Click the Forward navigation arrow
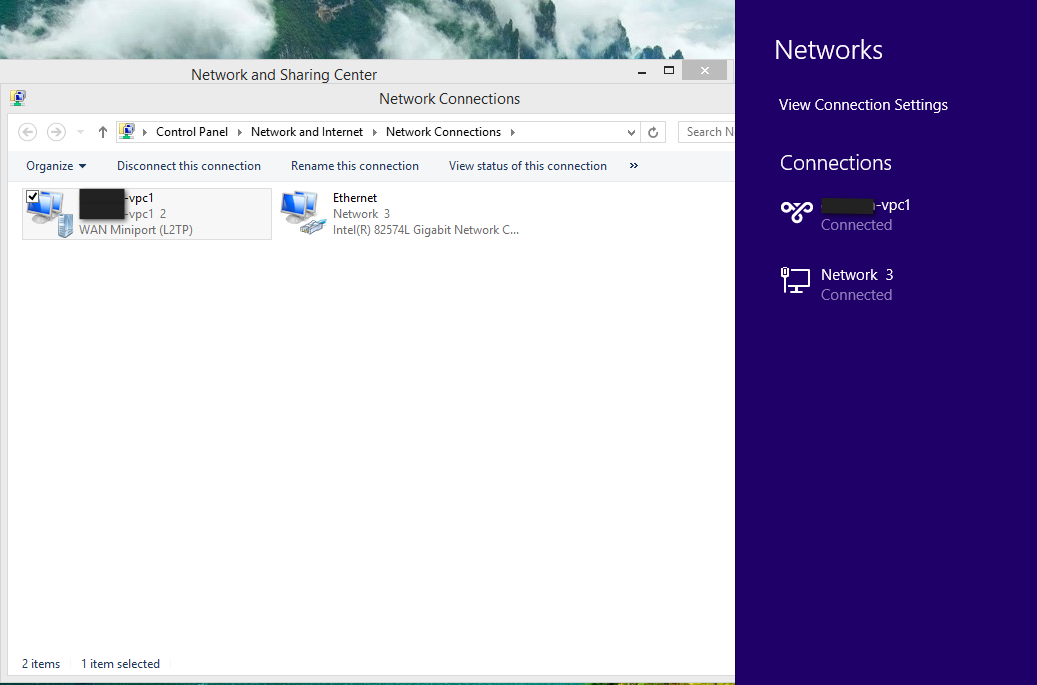This screenshot has height=685, width=1037. (x=57, y=132)
